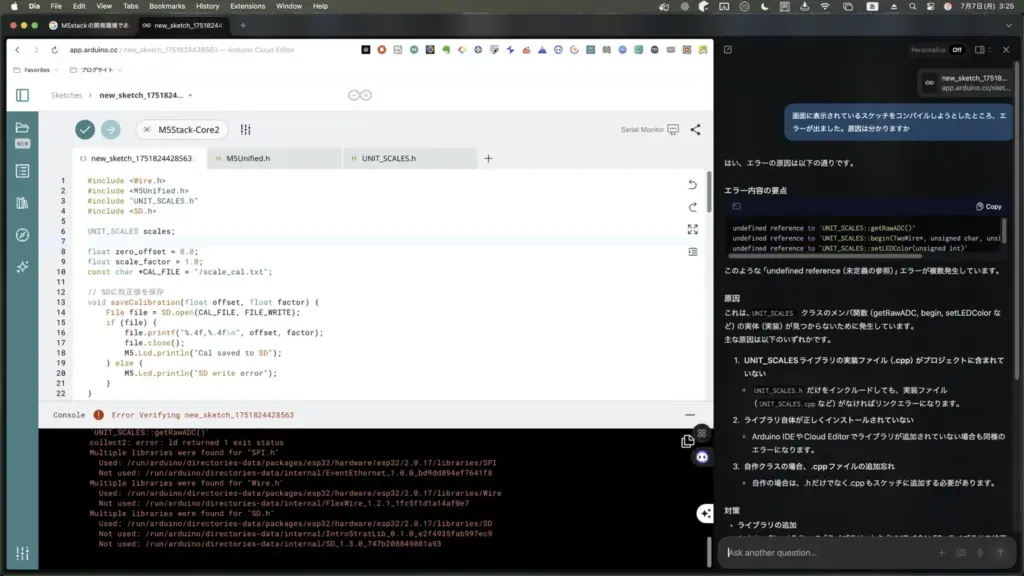Open the bottom sidebar settings sliders icon

click(22, 554)
